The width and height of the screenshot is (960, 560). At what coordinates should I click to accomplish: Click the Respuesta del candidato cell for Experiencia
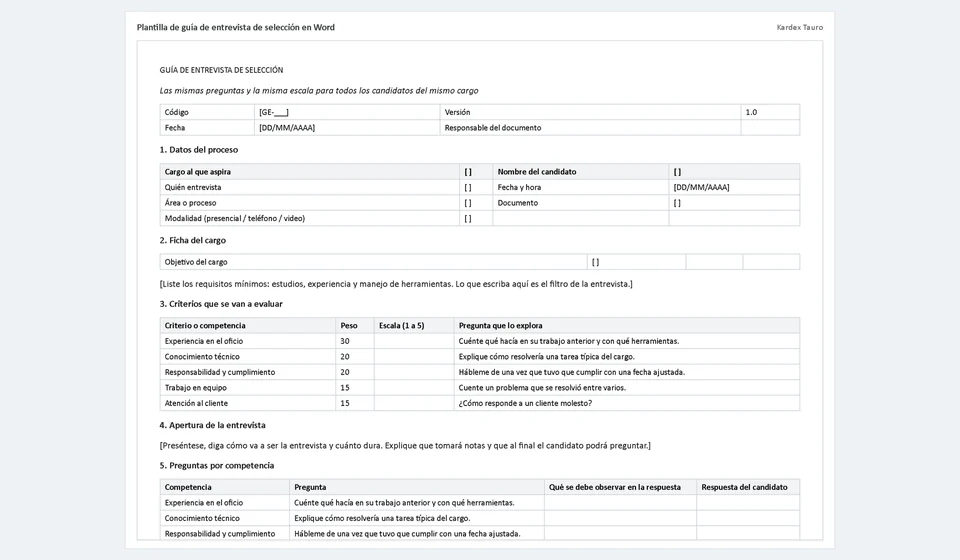748,502
